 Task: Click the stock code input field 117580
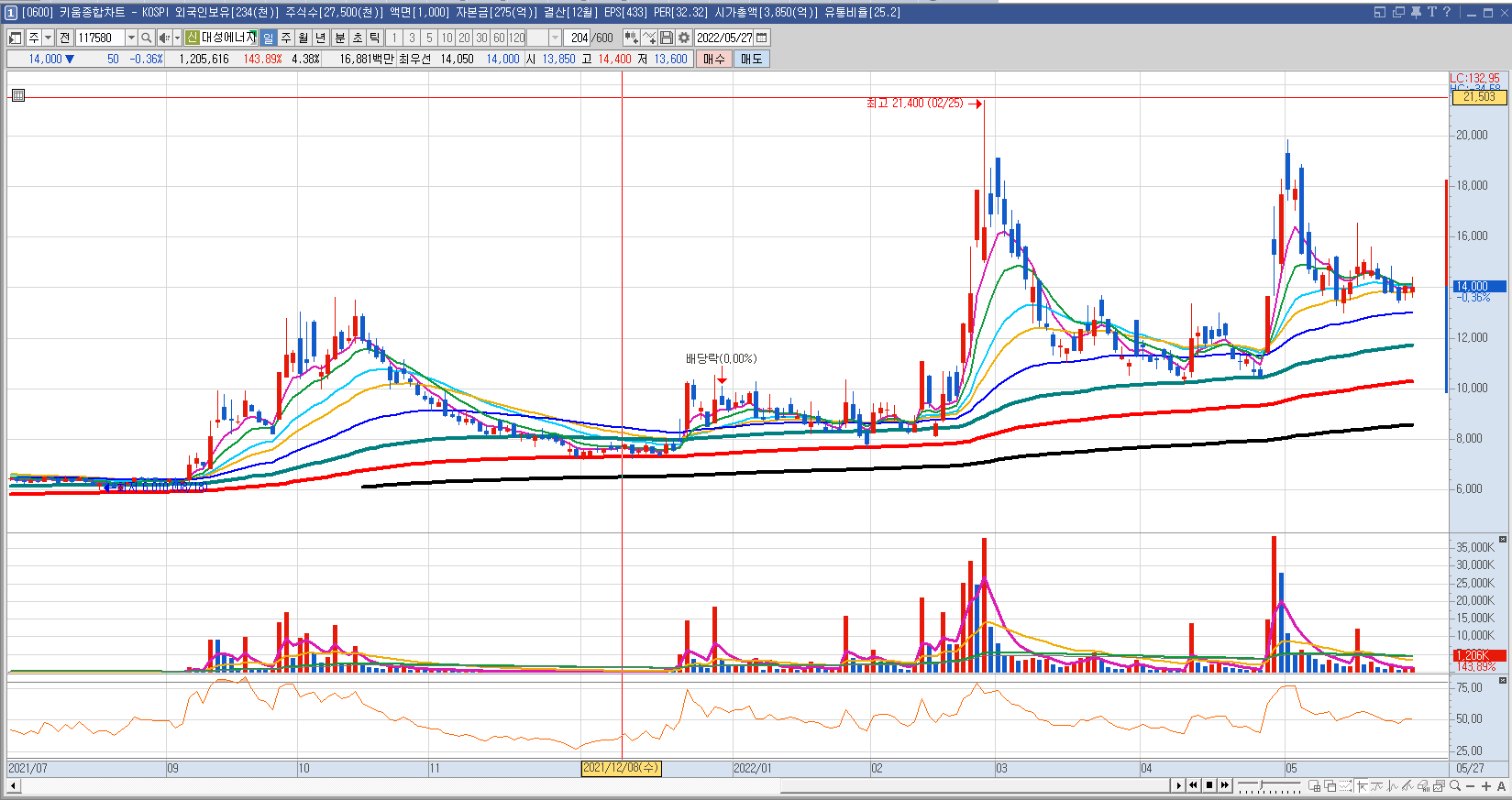pyautogui.click(x=100, y=38)
